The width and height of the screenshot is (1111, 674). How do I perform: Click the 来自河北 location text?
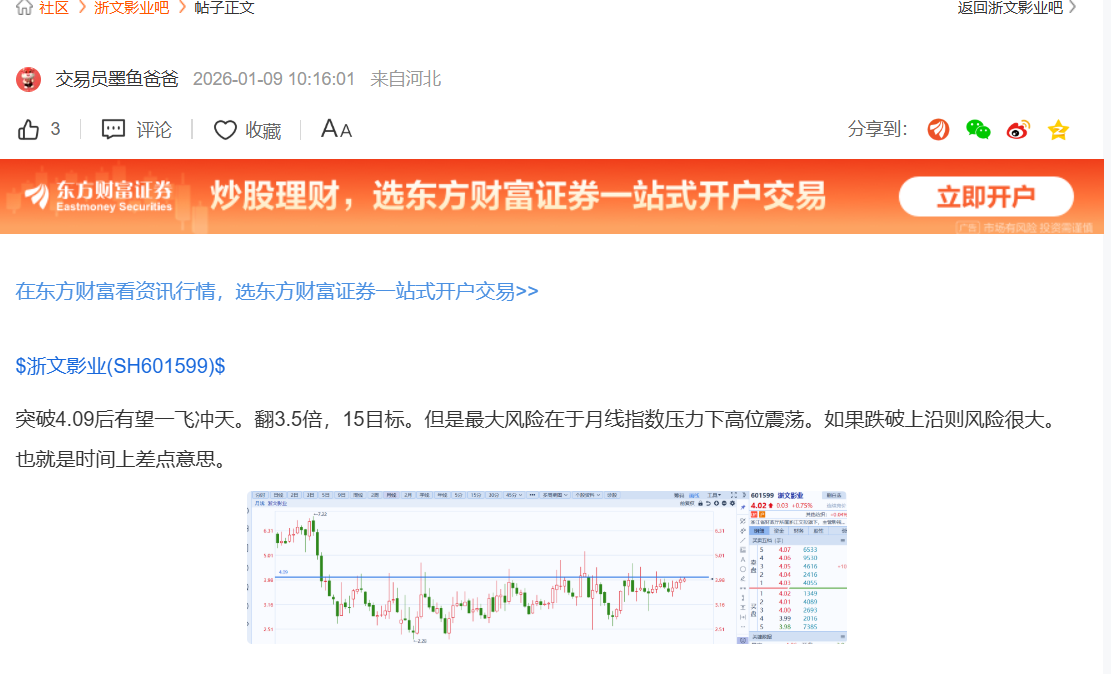[406, 79]
